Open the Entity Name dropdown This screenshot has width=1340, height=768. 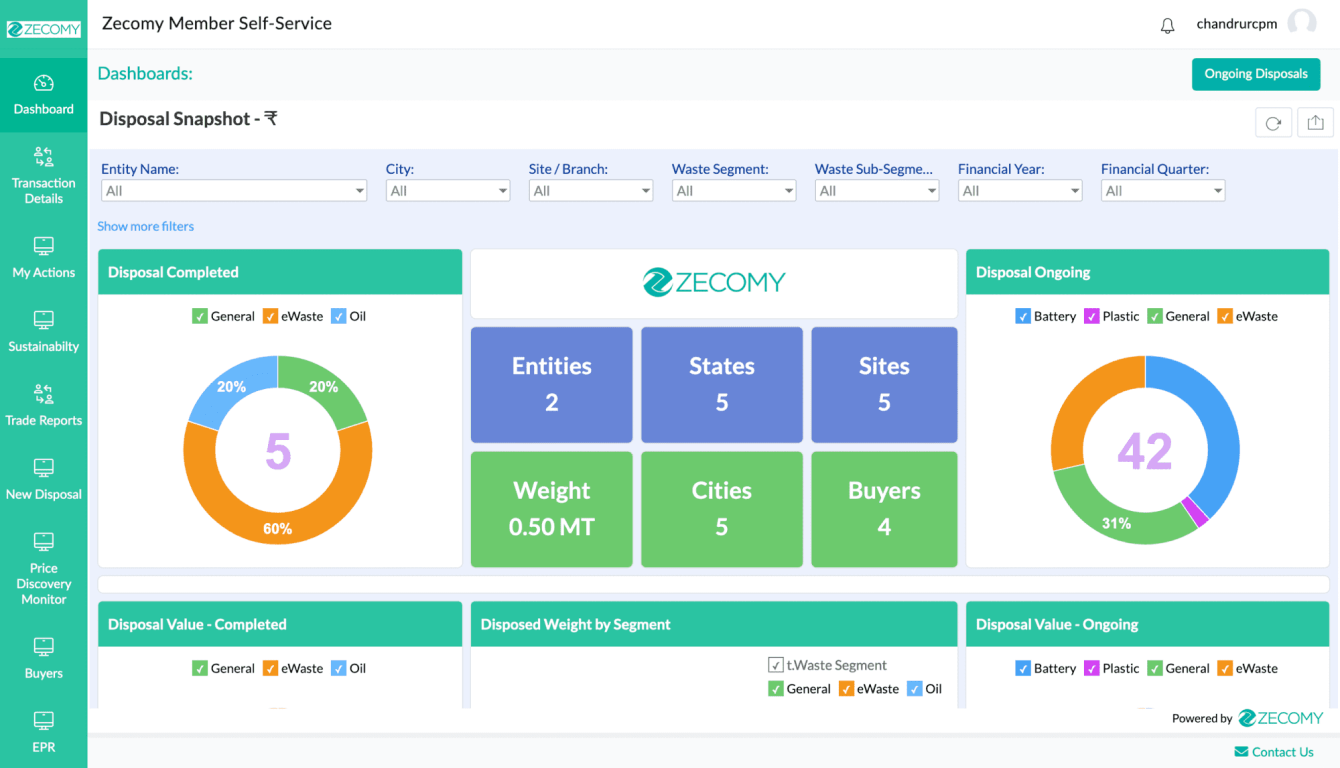click(233, 190)
